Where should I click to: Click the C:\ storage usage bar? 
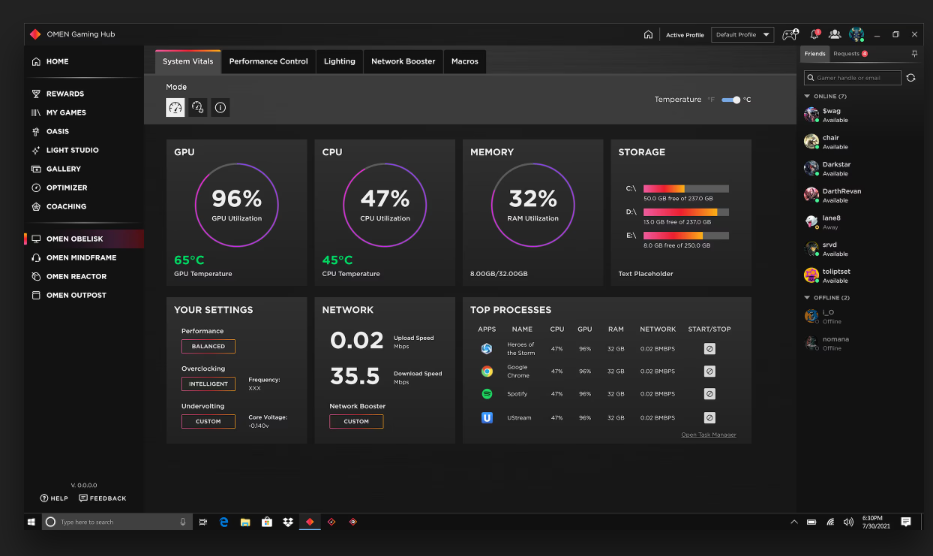pyautogui.click(x=686, y=189)
